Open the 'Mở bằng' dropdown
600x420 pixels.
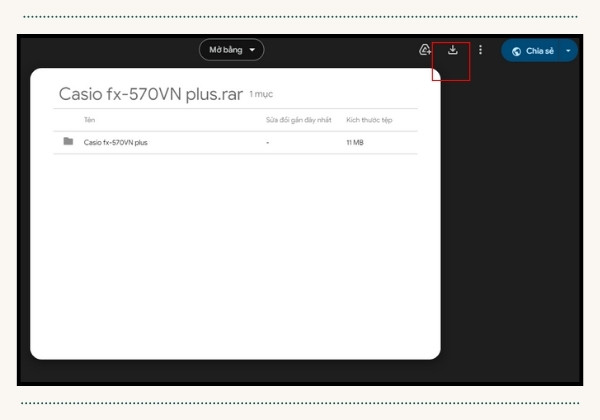(232, 50)
